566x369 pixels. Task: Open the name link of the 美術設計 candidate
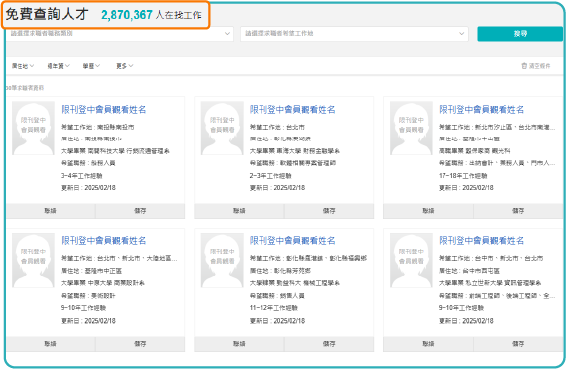click(x=104, y=240)
